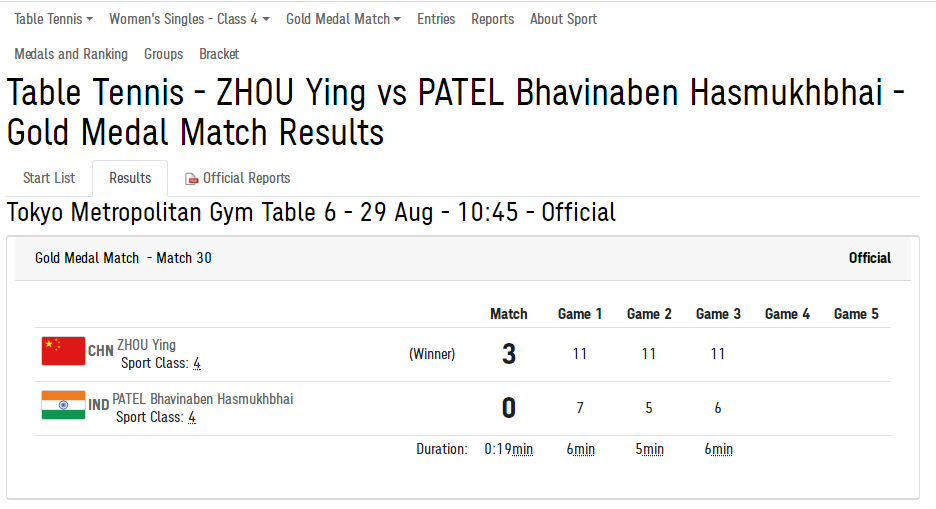Open the Groups page
Image resolution: width=936 pixels, height=509 pixels.
tap(163, 54)
